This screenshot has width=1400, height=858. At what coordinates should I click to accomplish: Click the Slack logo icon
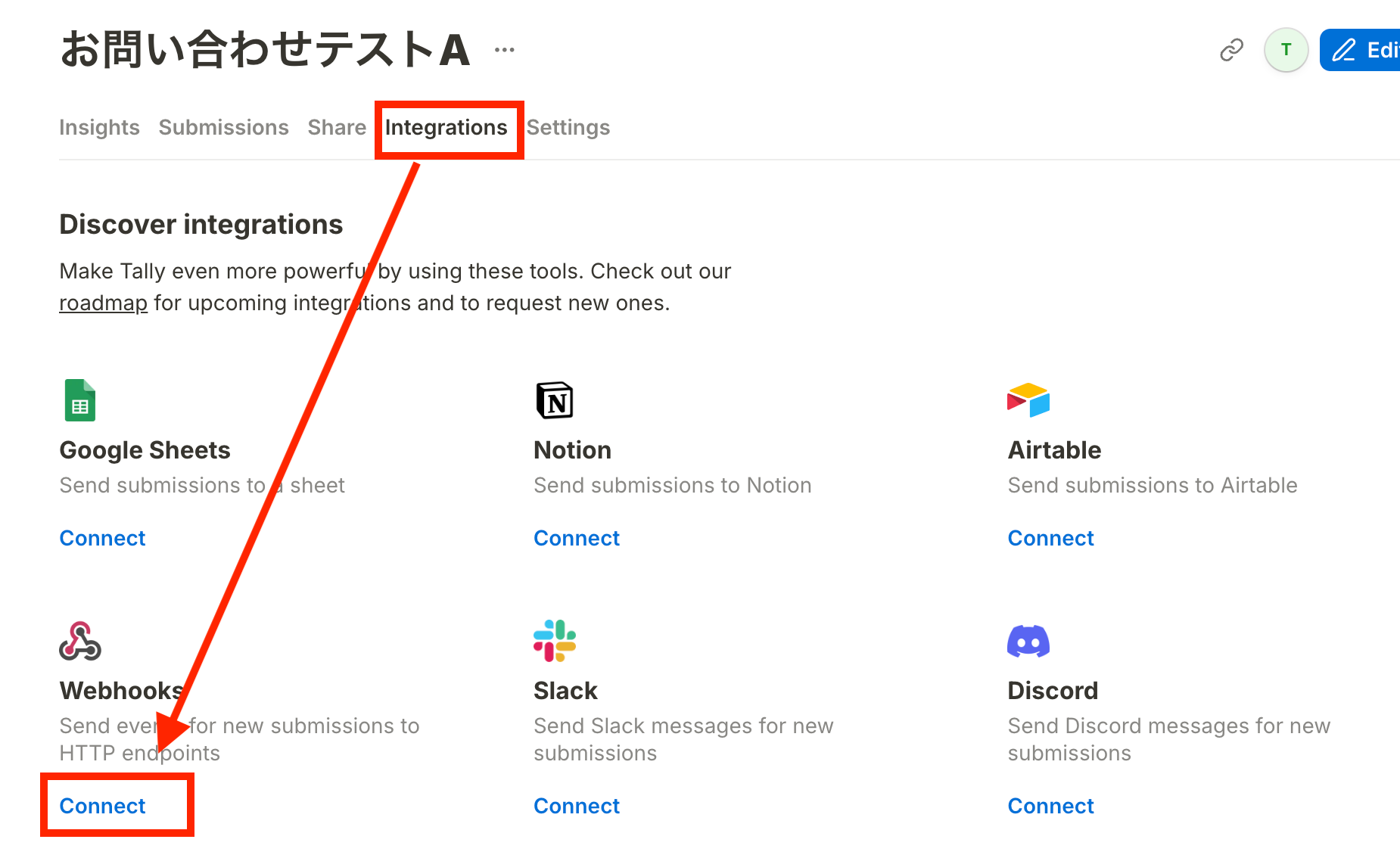click(555, 641)
